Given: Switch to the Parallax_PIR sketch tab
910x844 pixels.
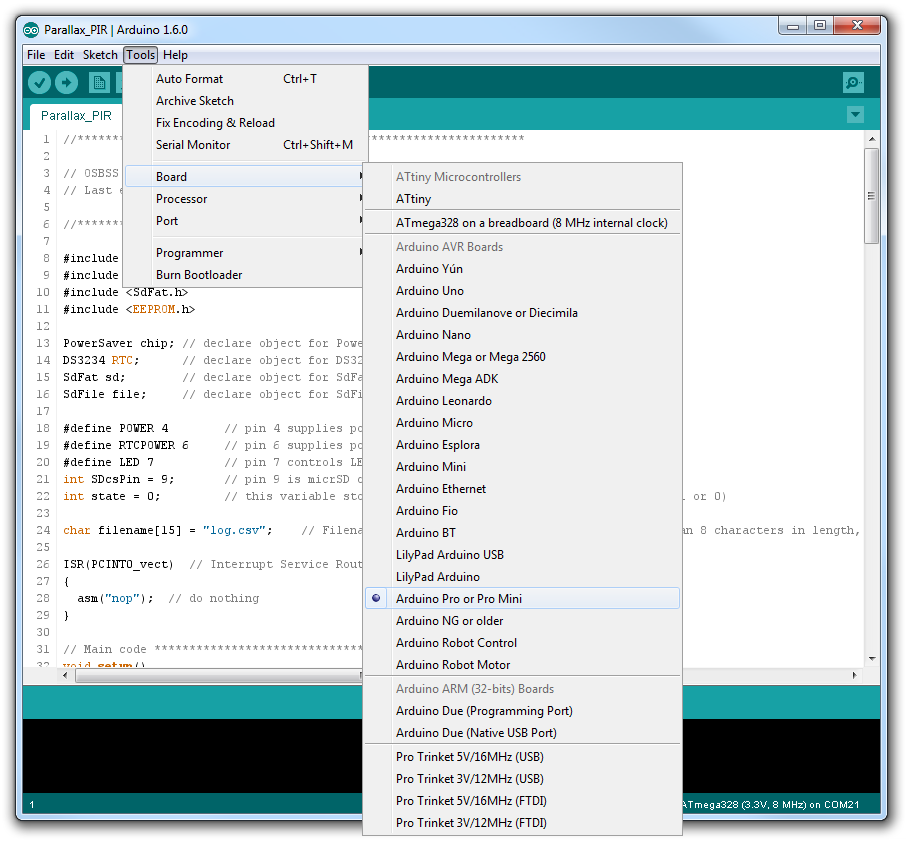Looking at the screenshot, I should (x=76, y=116).
